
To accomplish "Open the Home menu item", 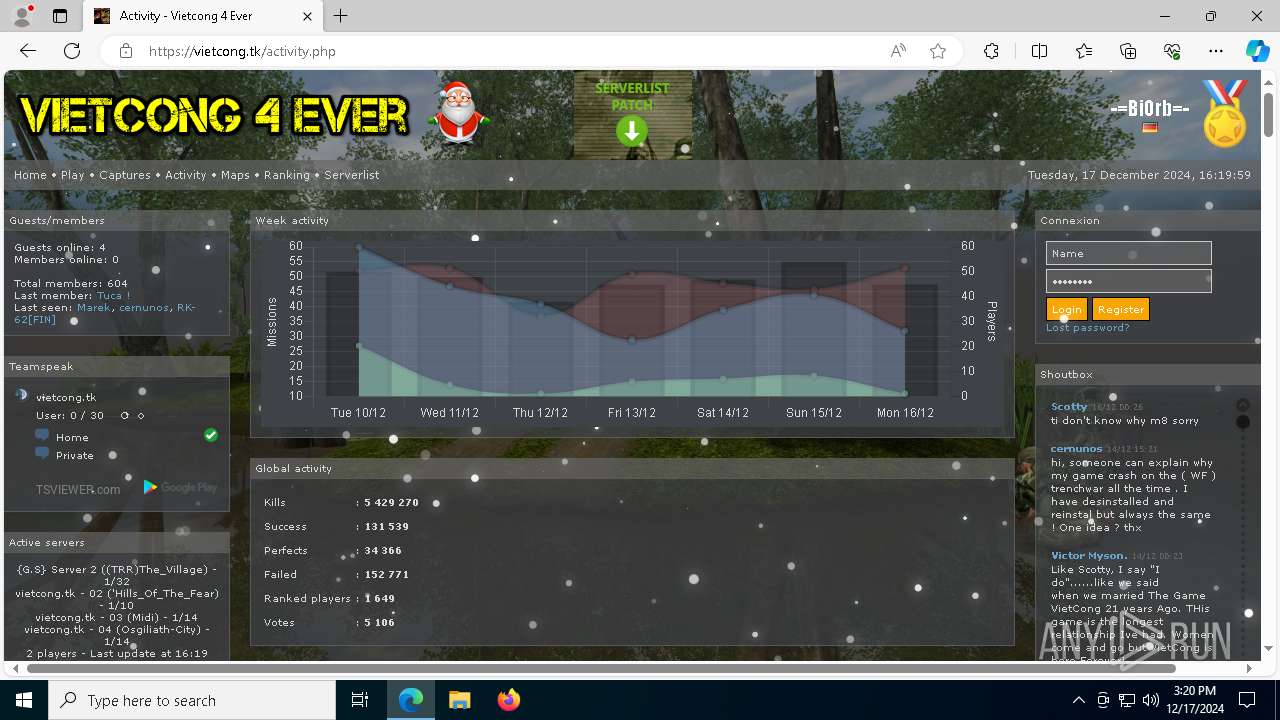I will (30, 174).
